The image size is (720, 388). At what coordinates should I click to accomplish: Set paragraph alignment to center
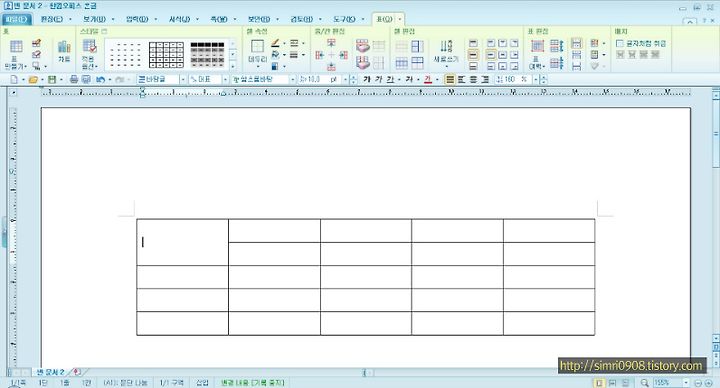tap(473, 79)
